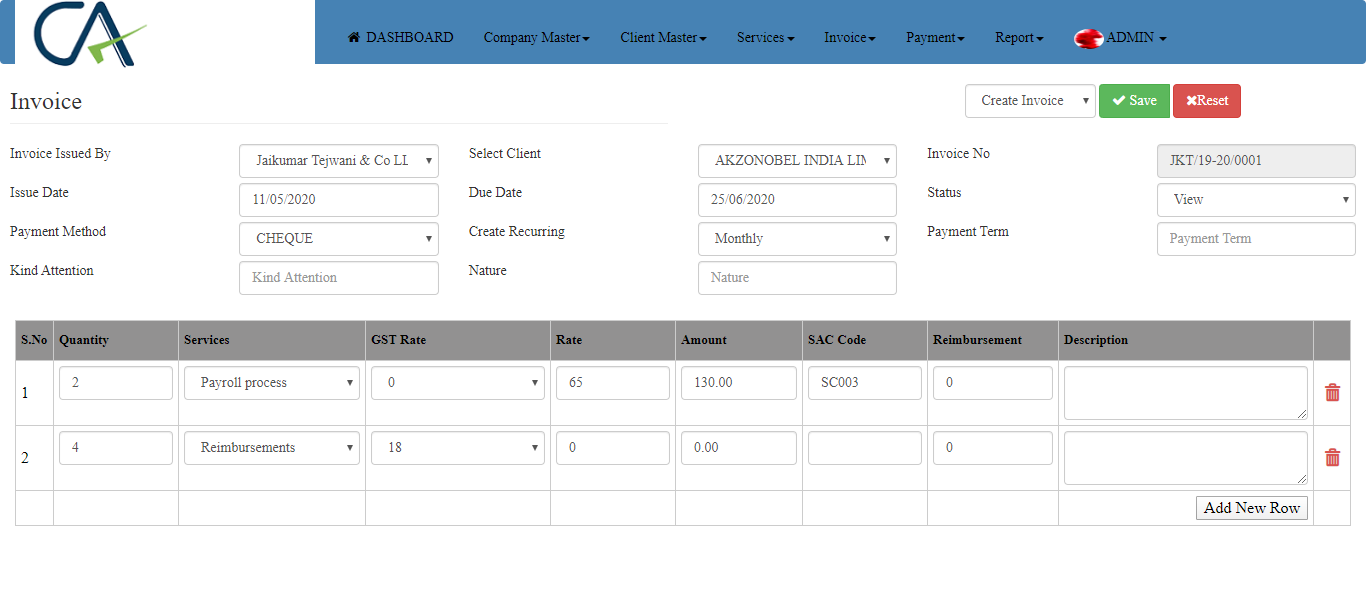
Task: Open Payroll process services dropdown
Action: pos(272,383)
